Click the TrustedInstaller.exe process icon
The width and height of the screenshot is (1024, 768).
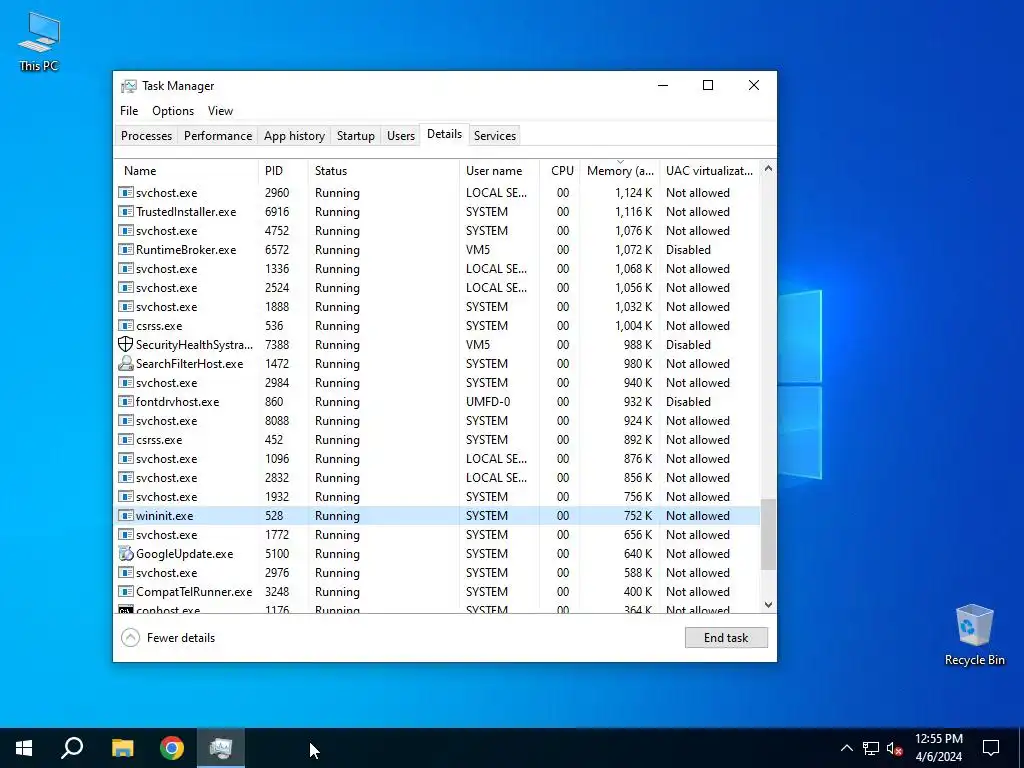point(125,212)
